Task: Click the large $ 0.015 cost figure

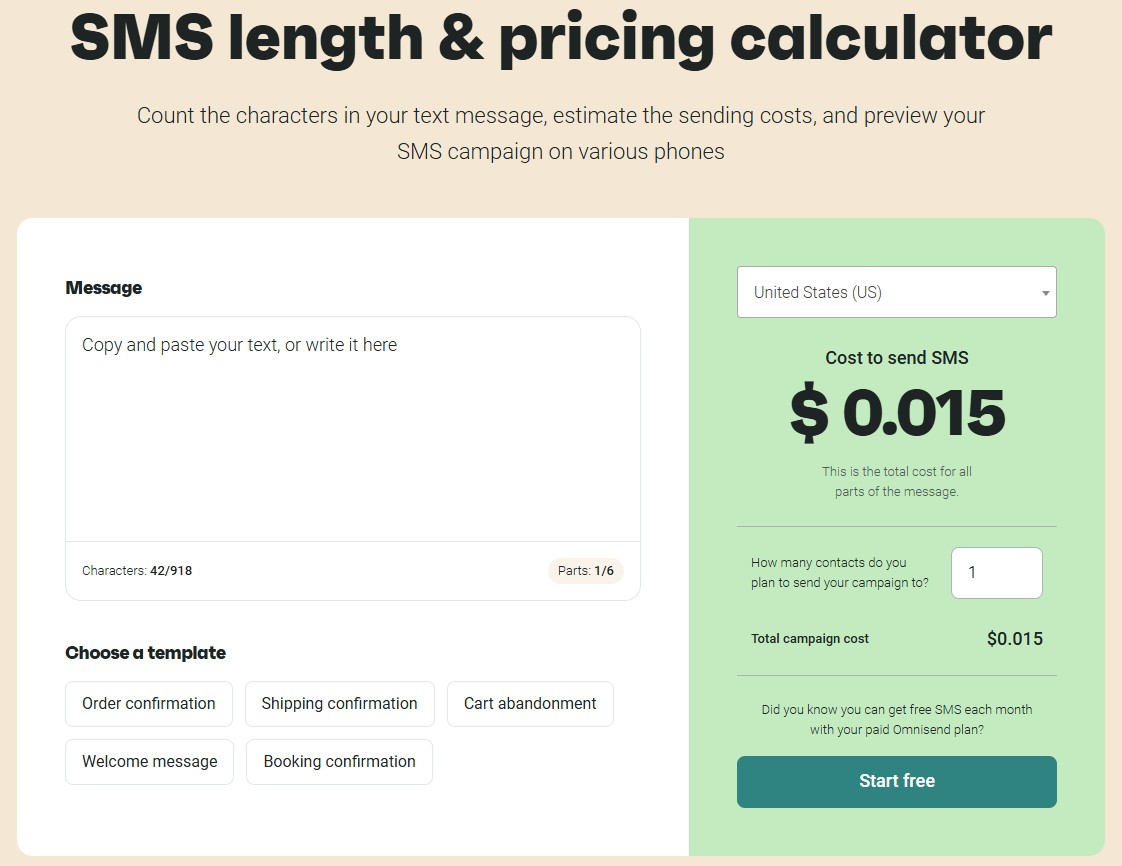Action: point(897,414)
